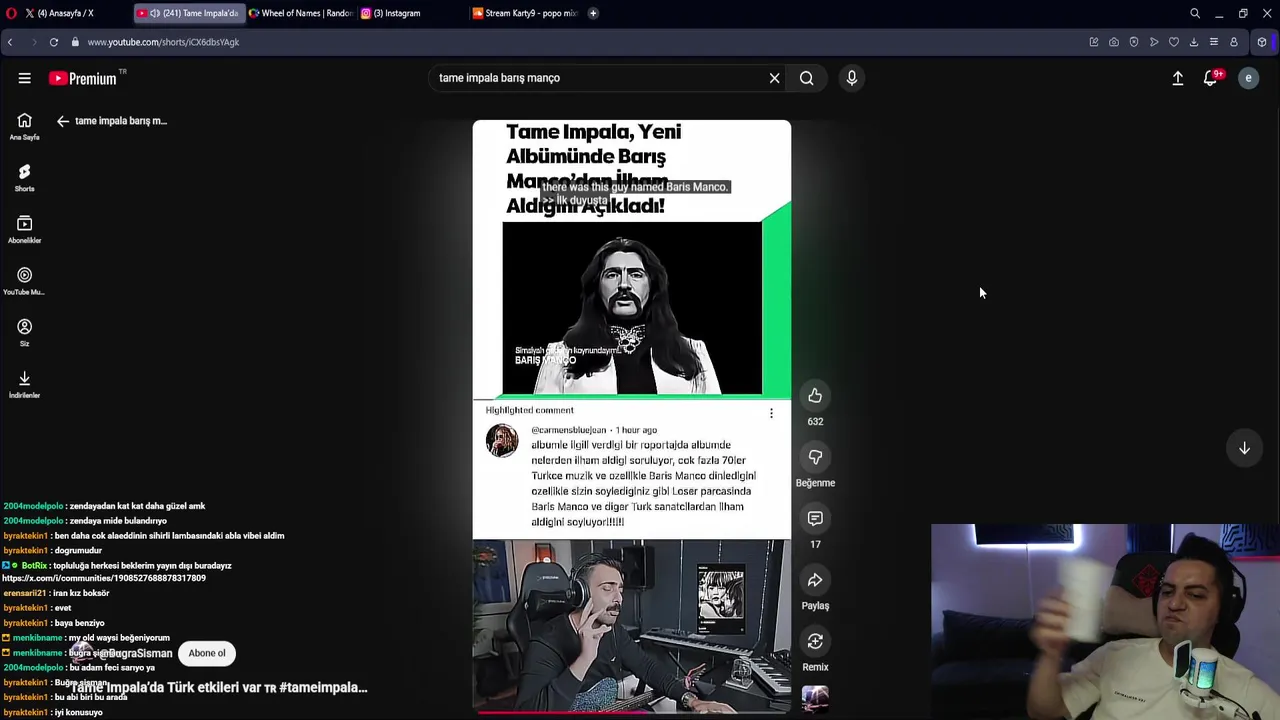
Task: Click the address bar edit-page icon
Action: [1094, 42]
